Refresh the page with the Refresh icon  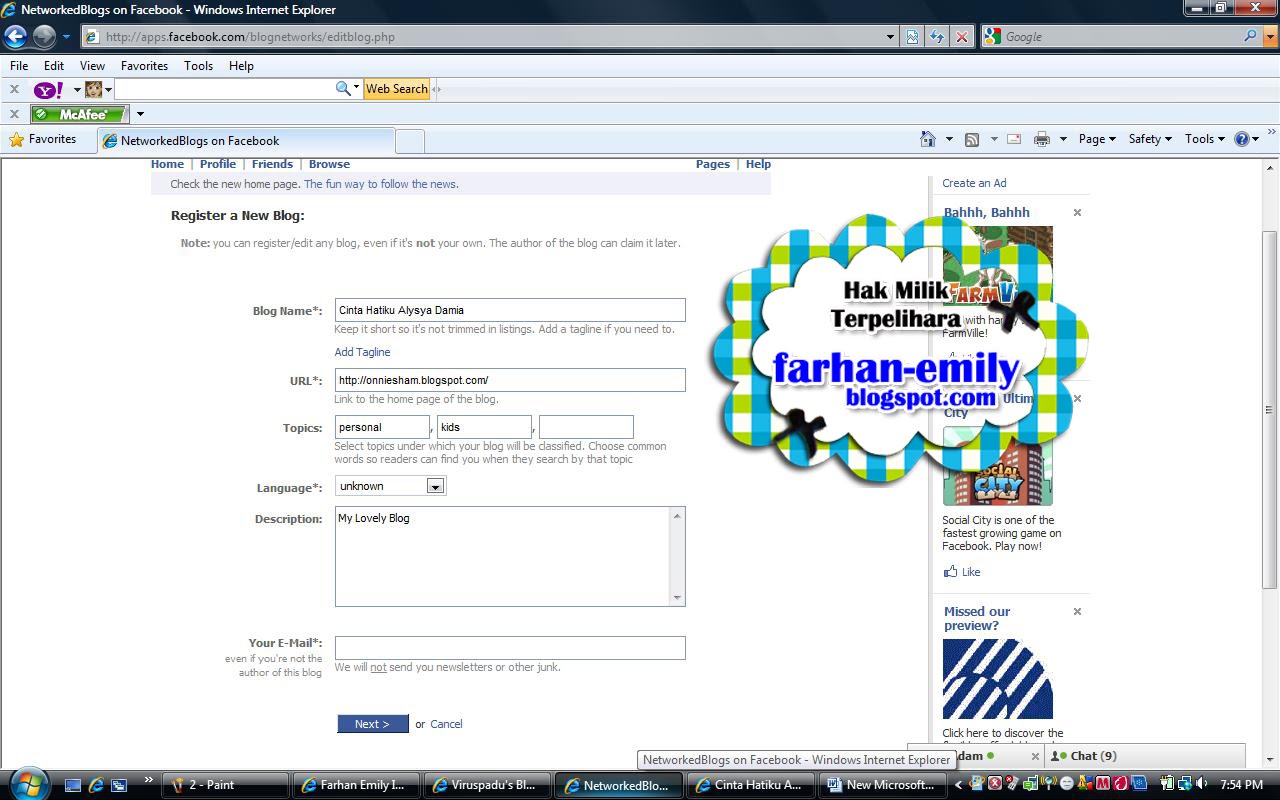937,37
